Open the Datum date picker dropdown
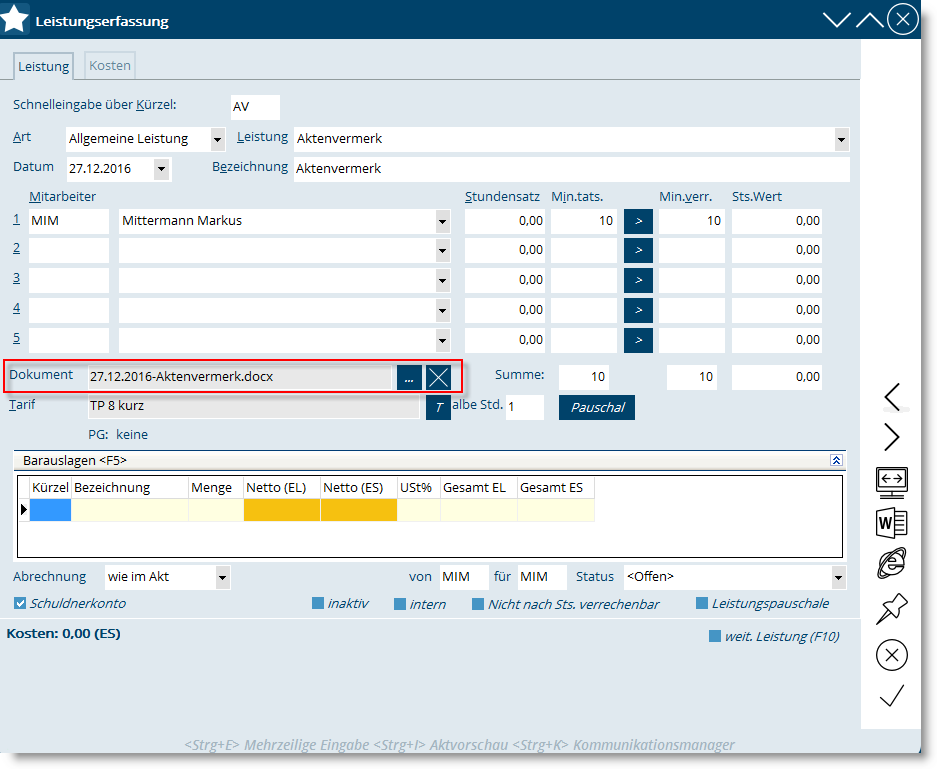Image resolution: width=937 pixels, height=769 pixels. (161, 169)
